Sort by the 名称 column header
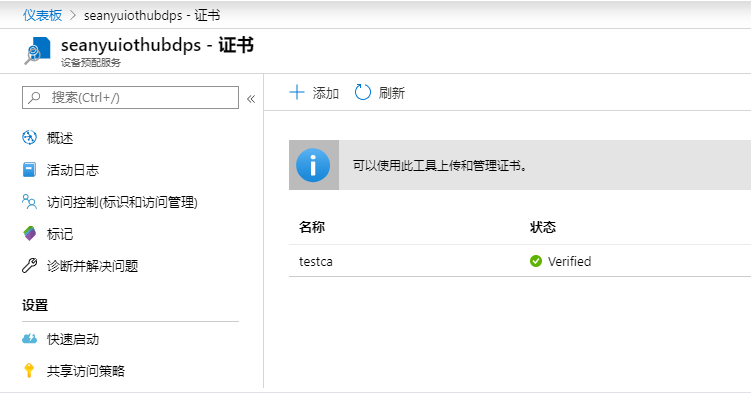This screenshot has width=751, height=404. pos(312,227)
